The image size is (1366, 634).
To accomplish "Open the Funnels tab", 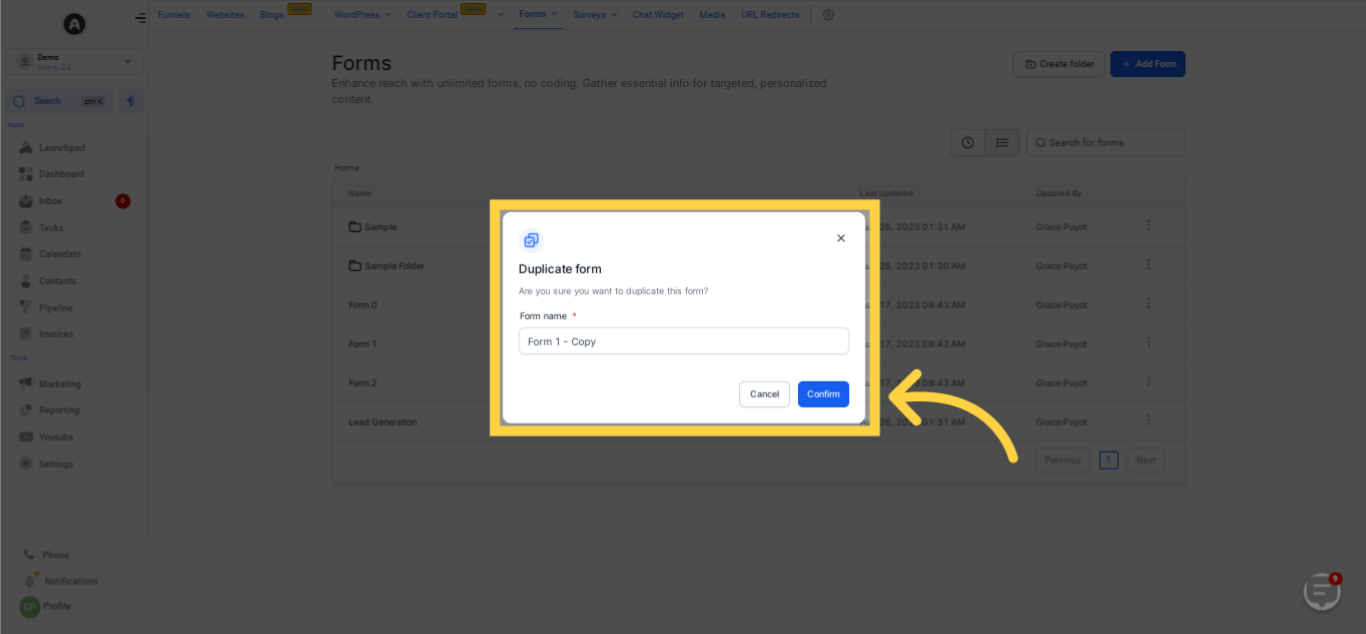I will coord(173,15).
